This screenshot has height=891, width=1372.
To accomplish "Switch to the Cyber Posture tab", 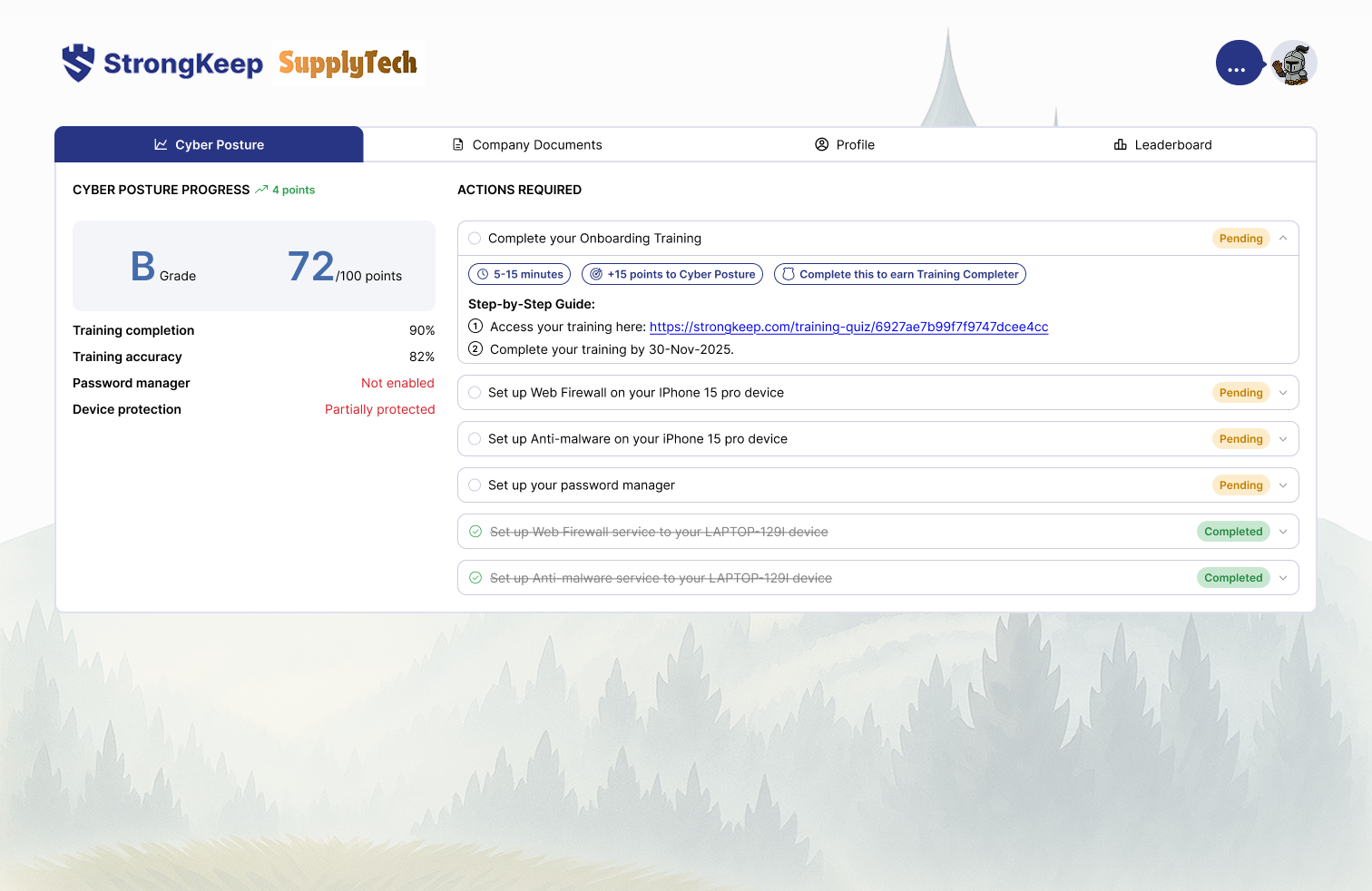I will (209, 144).
